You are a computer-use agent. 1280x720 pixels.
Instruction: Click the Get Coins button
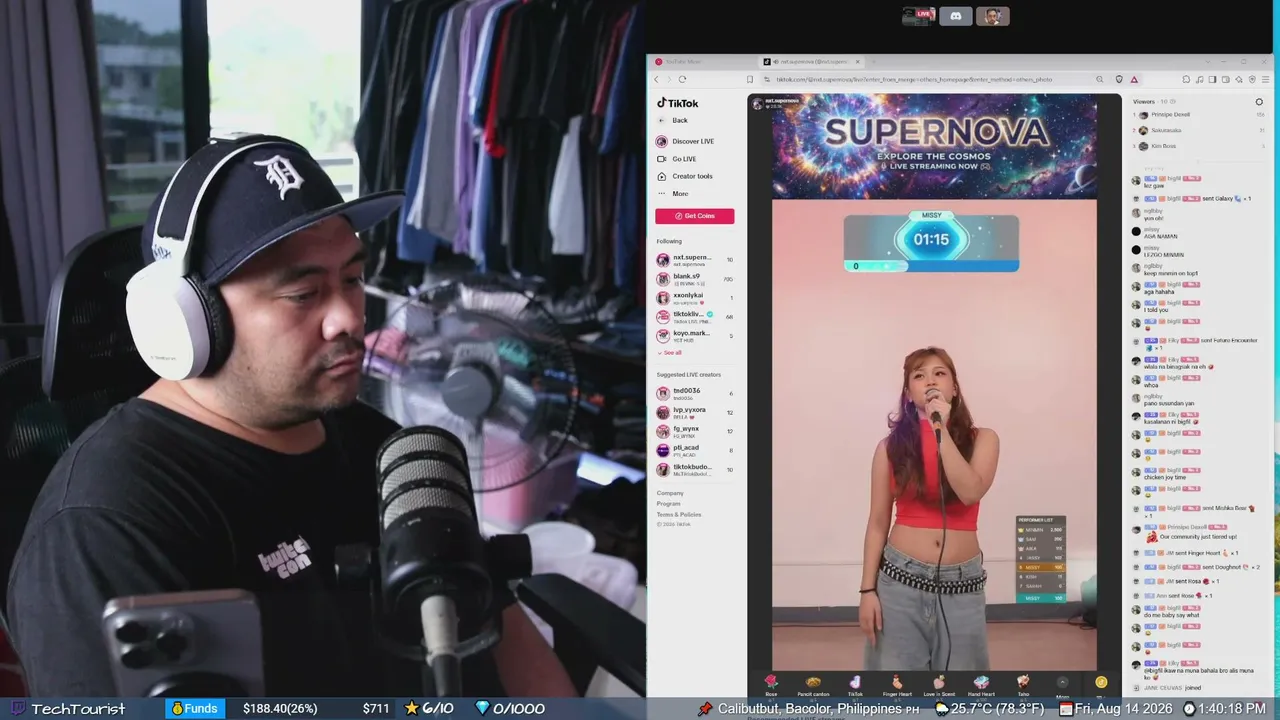tap(695, 216)
